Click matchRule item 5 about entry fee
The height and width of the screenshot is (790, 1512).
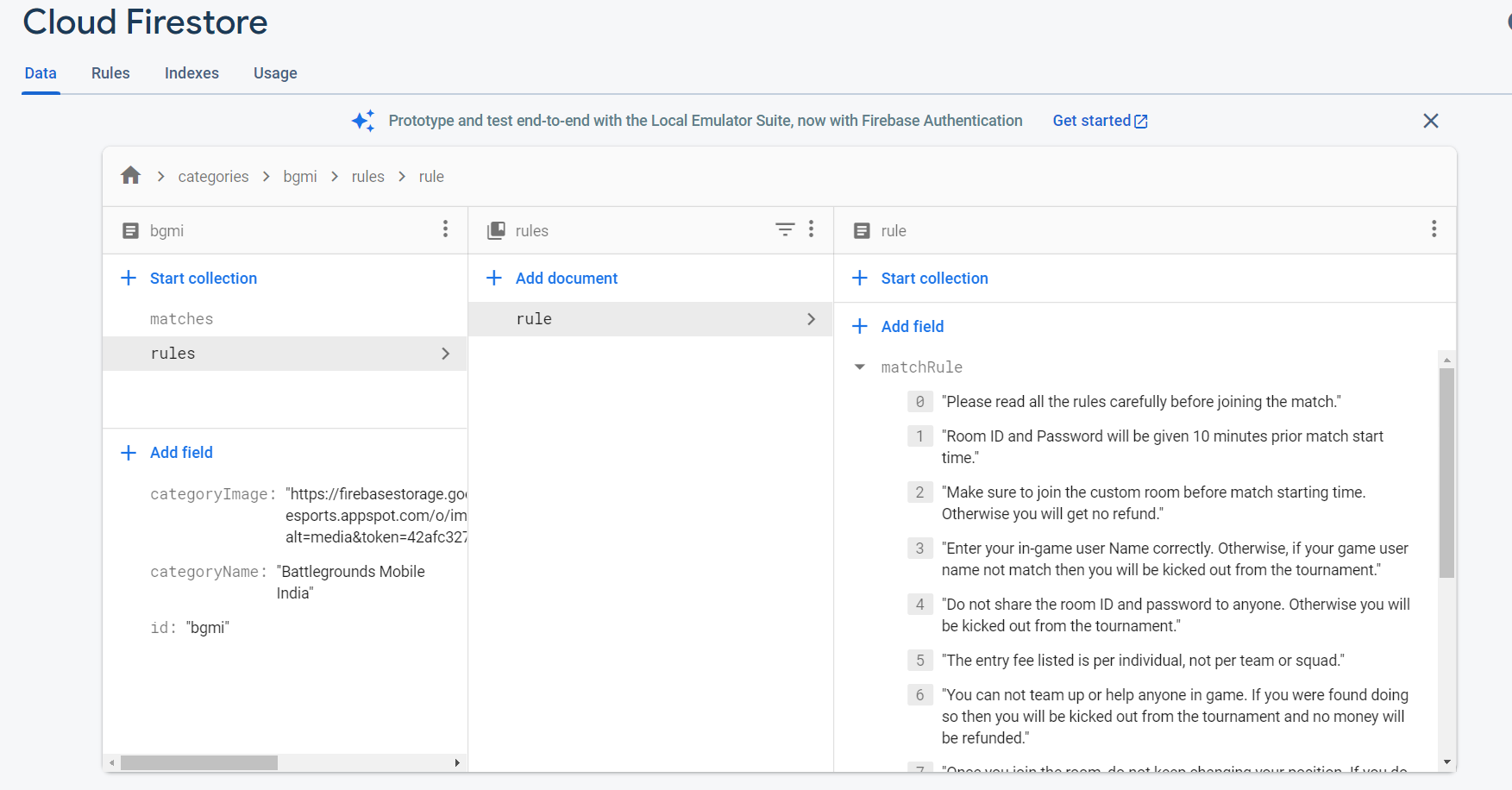pos(1143,661)
